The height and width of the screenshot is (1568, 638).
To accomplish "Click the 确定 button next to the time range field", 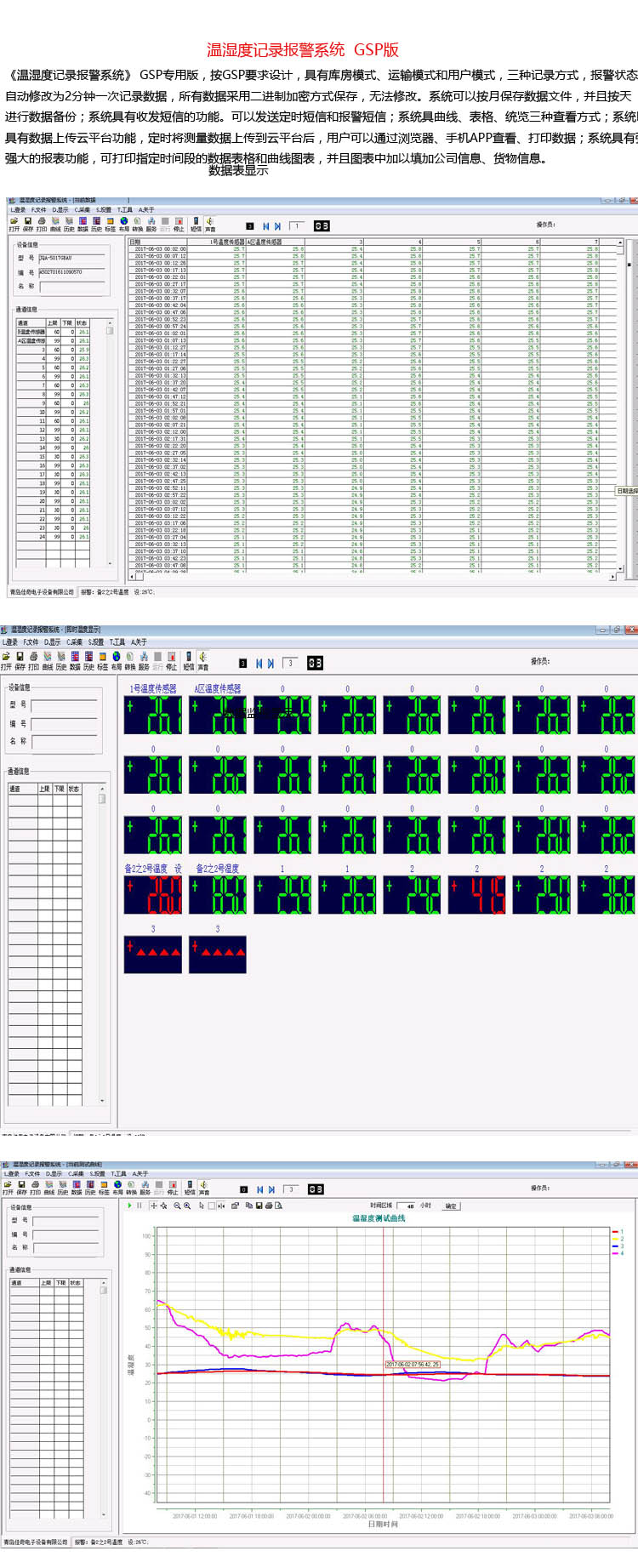I will [x=451, y=1206].
